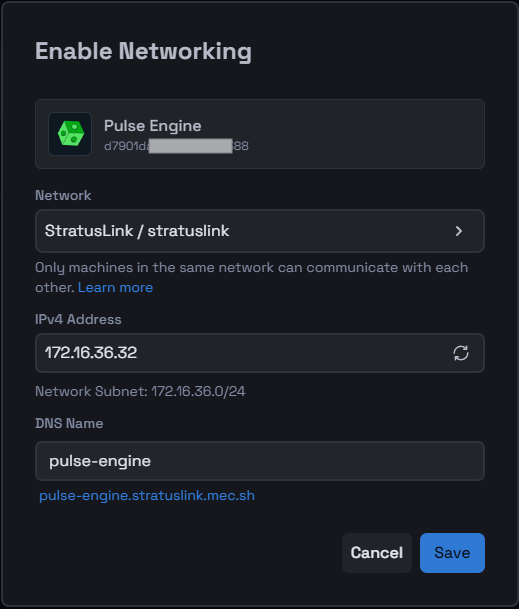Click the IPv4 Address field 172.16.36.32

tap(260, 353)
